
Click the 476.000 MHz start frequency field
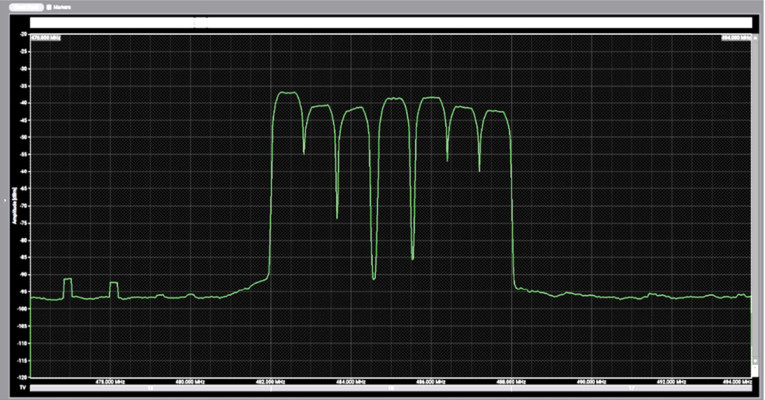[44, 38]
